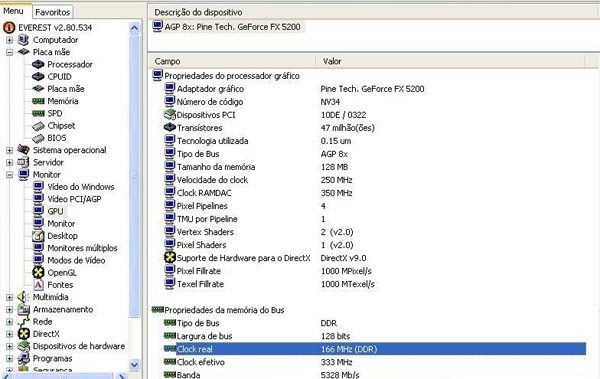Click the Memória RAM stick icon
The width and height of the screenshot is (600, 379).
pyautogui.click(x=38, y=101)
